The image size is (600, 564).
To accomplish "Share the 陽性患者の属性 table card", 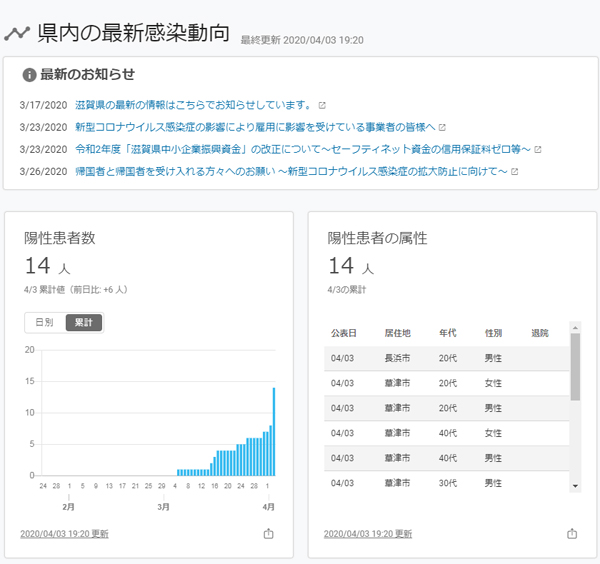I will pos(572,534).
